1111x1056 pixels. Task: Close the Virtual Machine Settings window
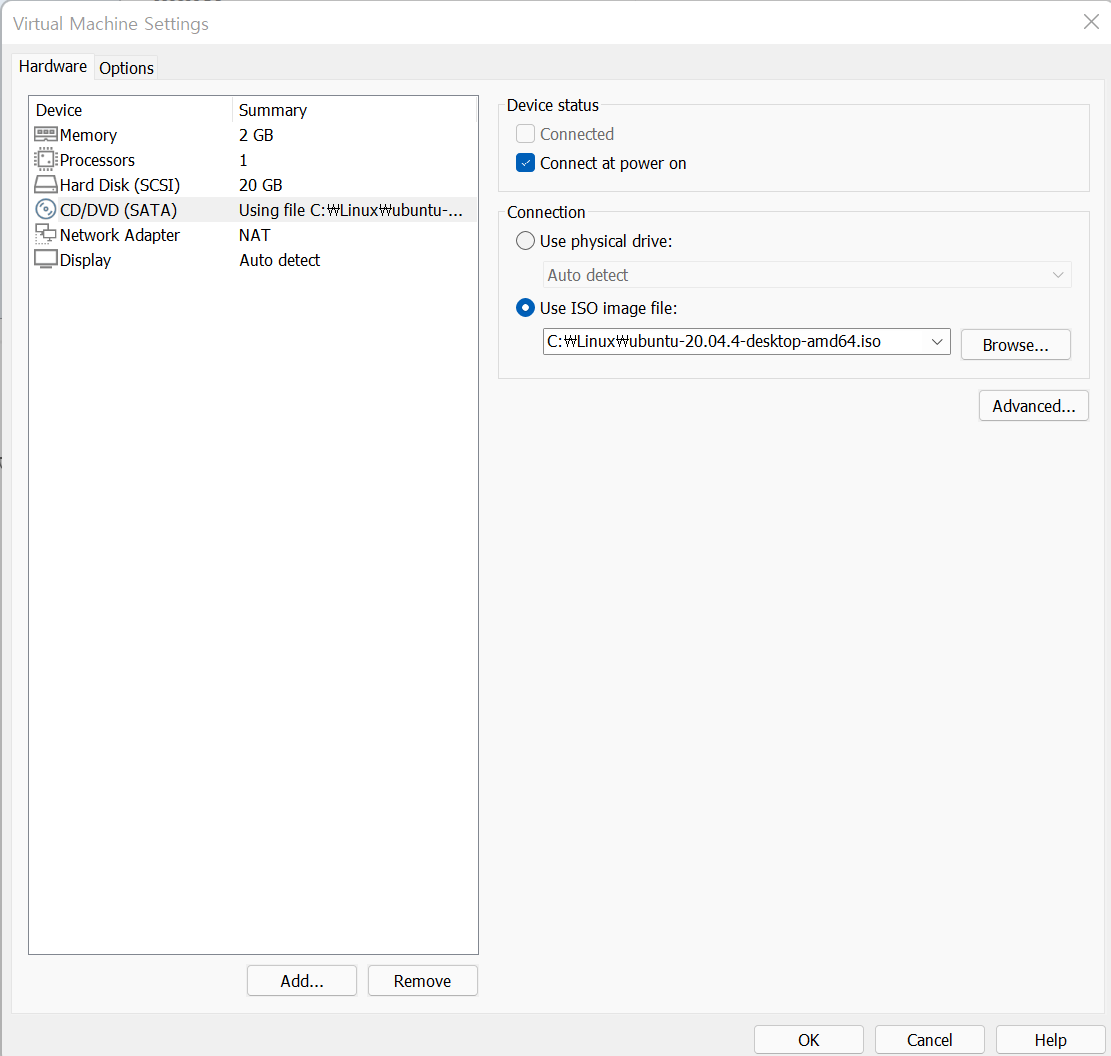[x=1091, y=22]
